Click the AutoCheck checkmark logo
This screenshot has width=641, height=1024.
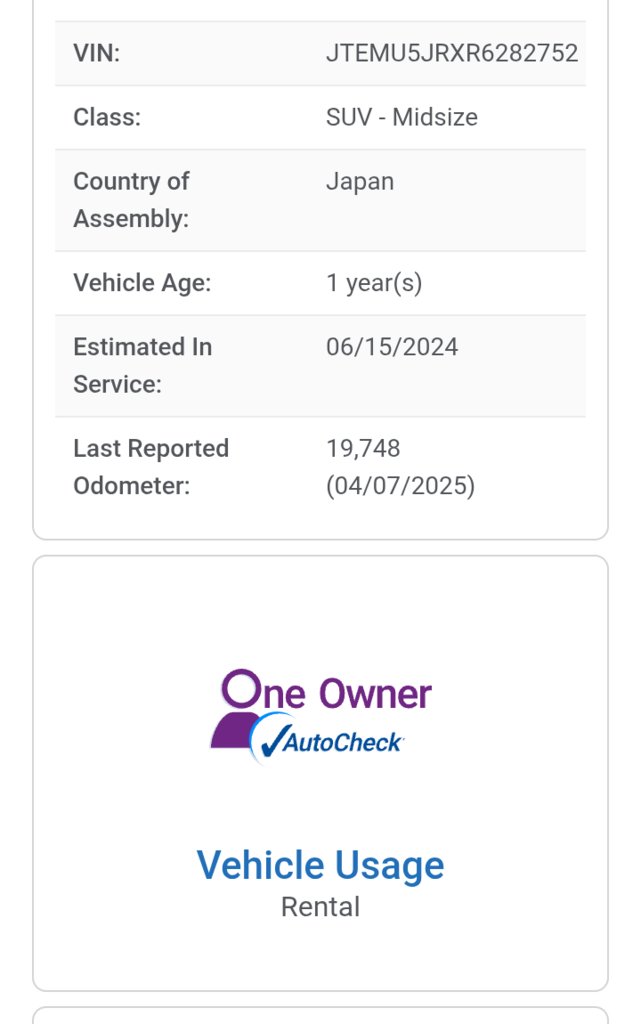click(326, 739)
